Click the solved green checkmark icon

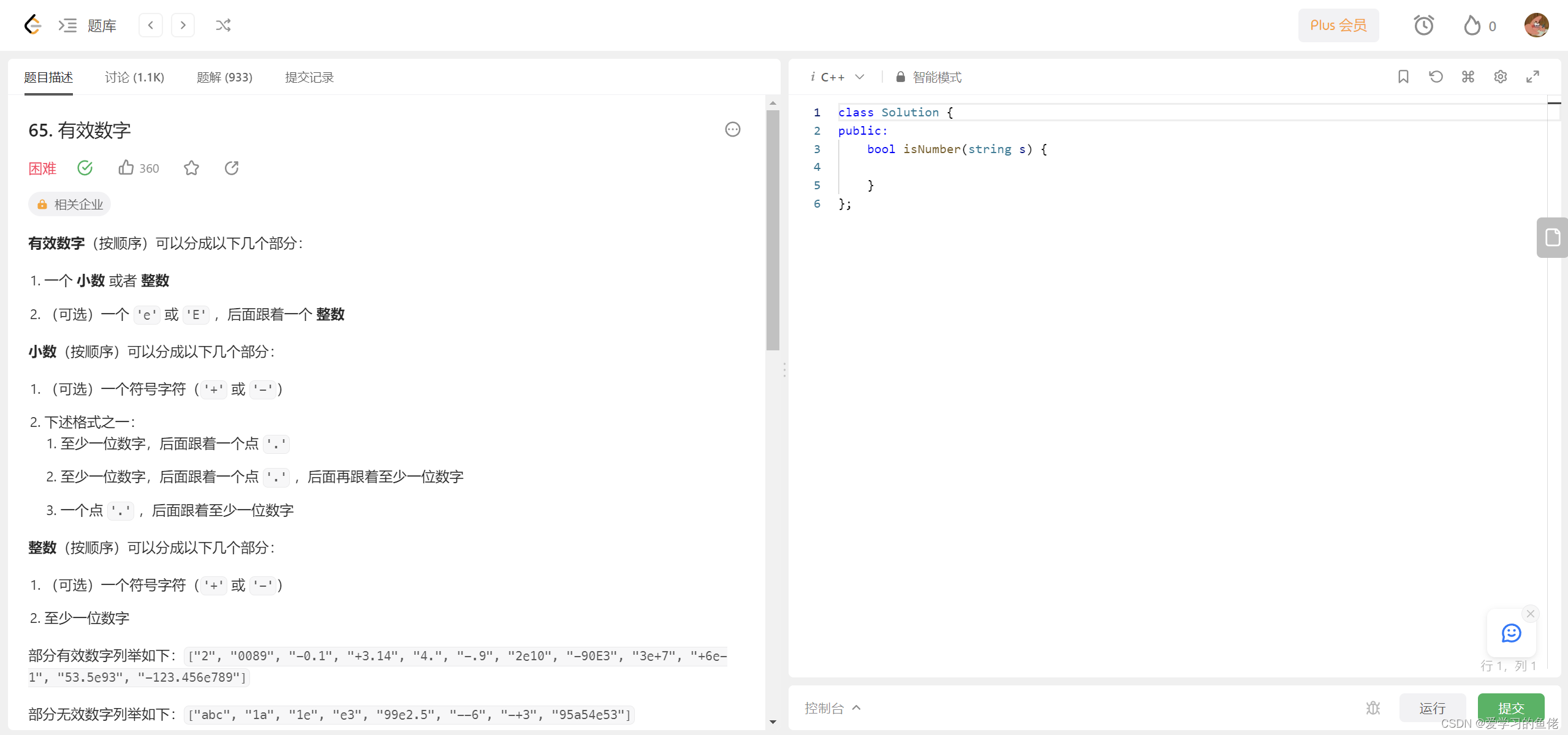[x=85, y=168]
